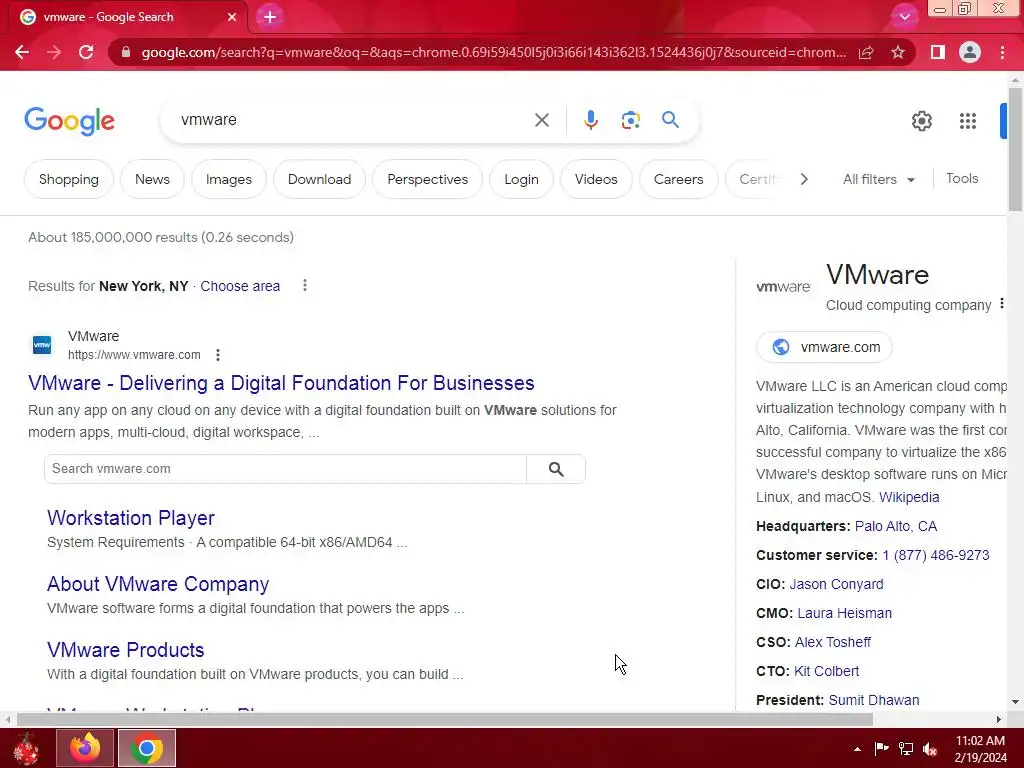Select the Login filter chip
Viewport: 1024px width, 768px height.
[x=521, y=179]
